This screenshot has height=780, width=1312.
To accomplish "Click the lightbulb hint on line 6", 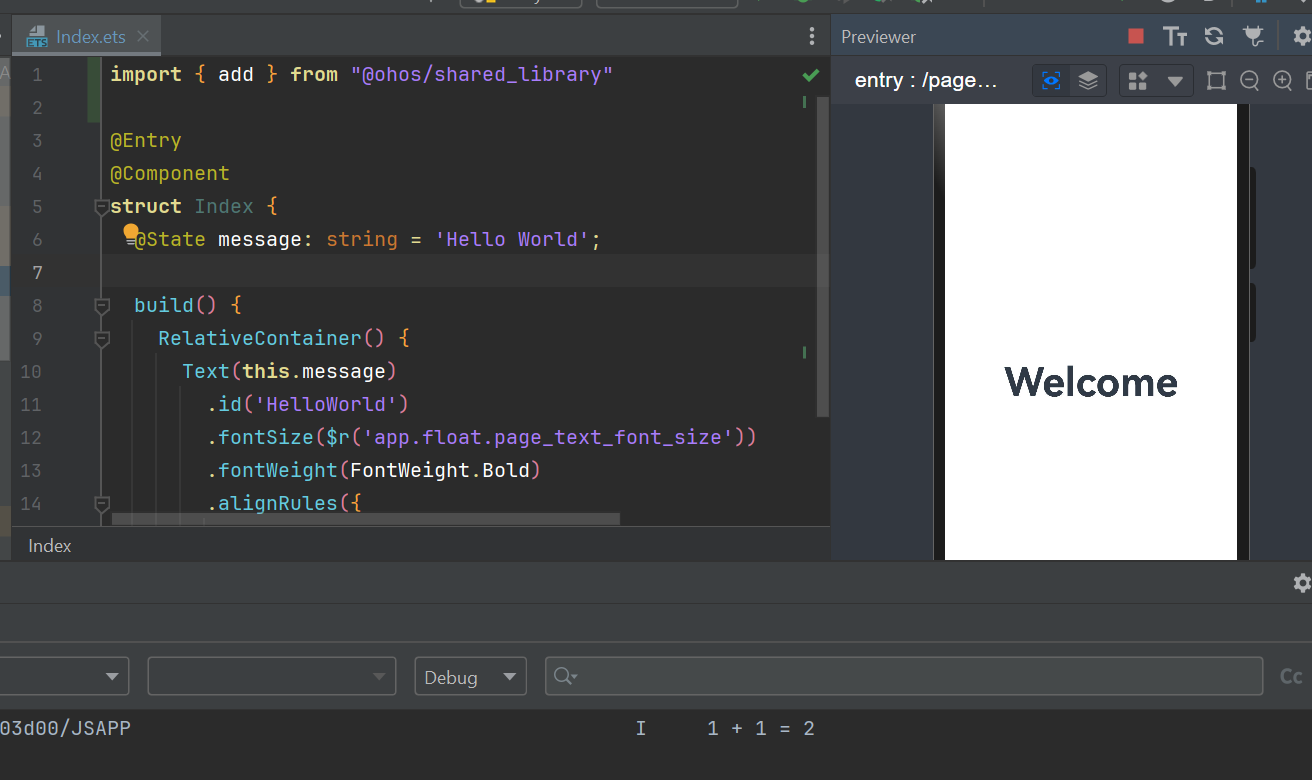I will pos(131,233).
